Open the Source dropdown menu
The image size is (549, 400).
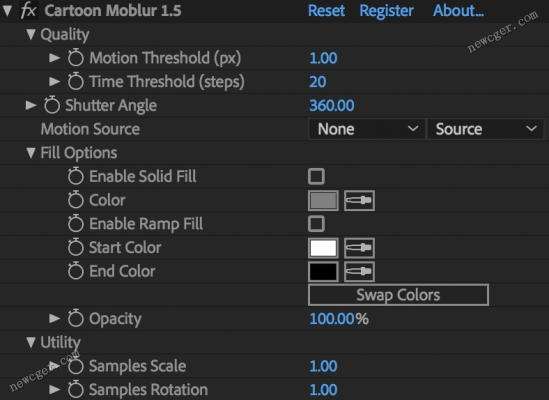[485, 129]
